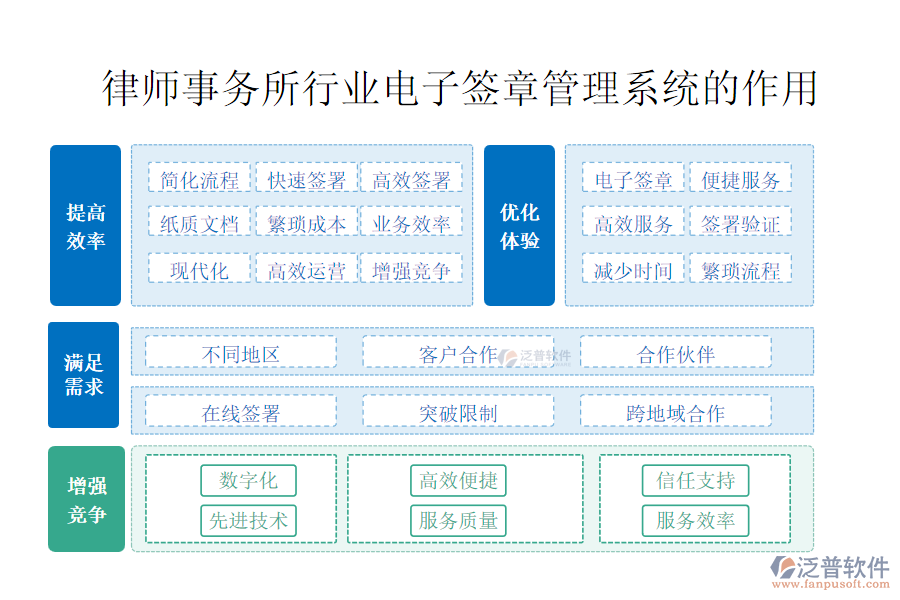Click the title 律师事务所行业电子签章管理系统的作用

pos(459,88)
